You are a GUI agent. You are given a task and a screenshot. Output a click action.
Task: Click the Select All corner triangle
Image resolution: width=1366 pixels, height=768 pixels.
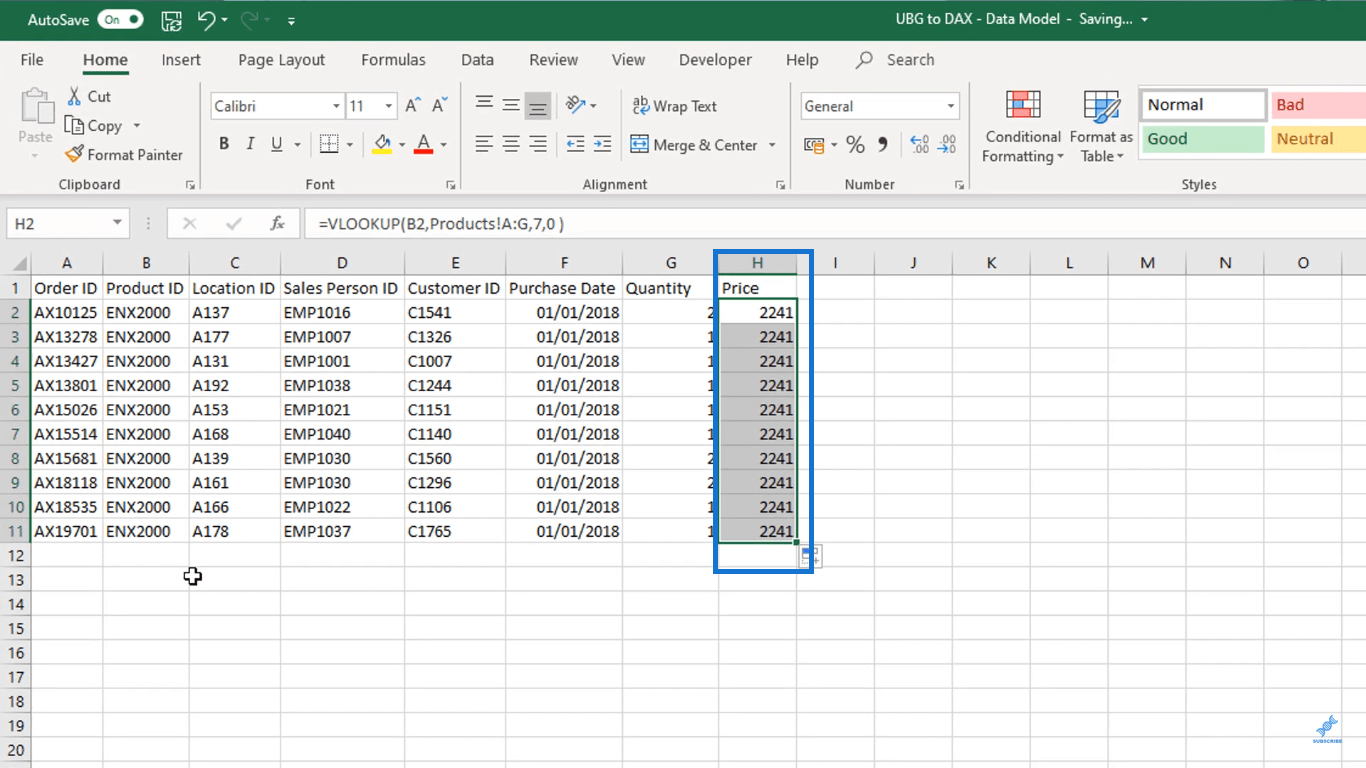[x=19, y=264]
